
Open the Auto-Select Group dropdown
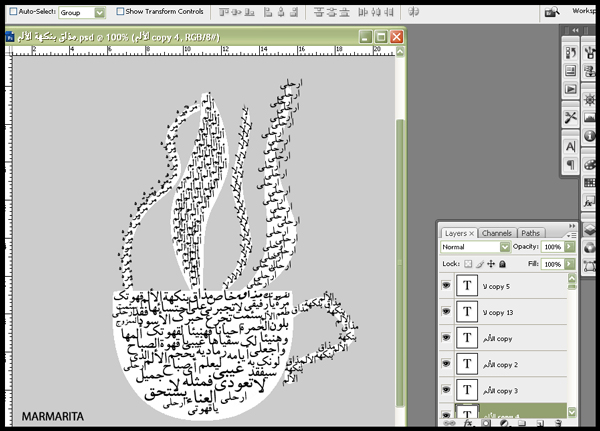click(99, 13)
